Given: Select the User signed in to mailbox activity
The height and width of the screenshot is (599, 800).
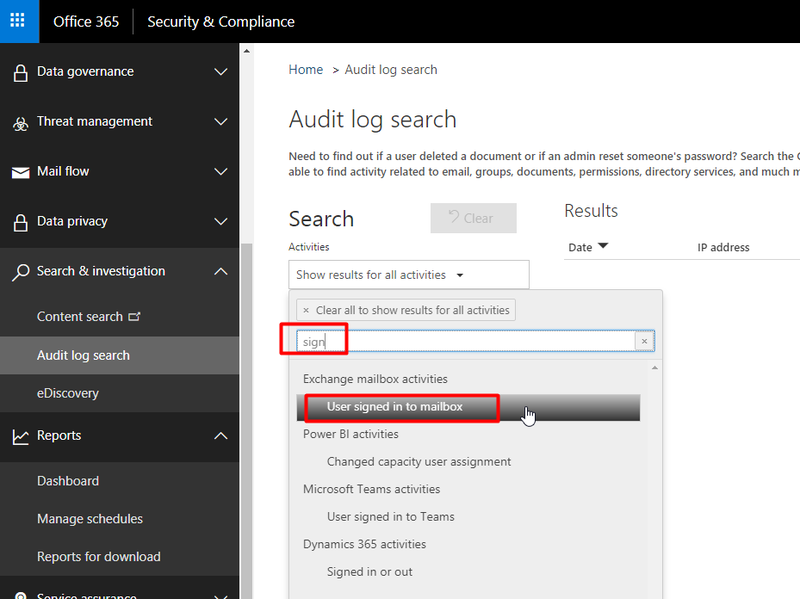Looking at the screenshot, I should pos(399,408).
